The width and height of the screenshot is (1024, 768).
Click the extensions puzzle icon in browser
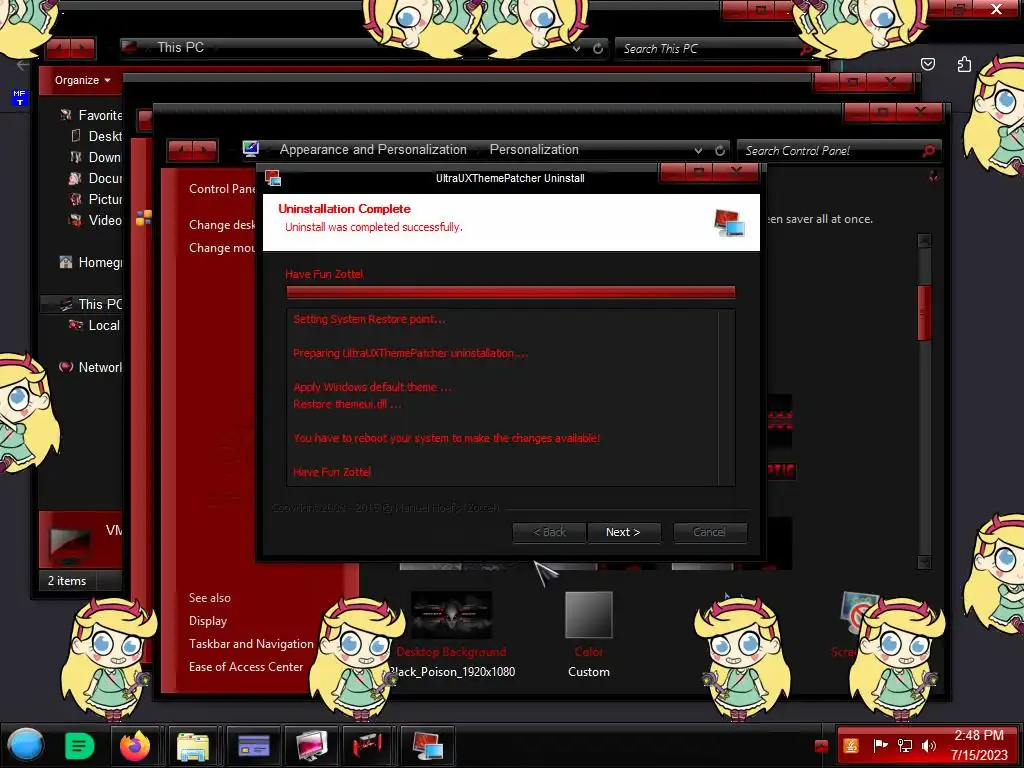pos(964,64)
